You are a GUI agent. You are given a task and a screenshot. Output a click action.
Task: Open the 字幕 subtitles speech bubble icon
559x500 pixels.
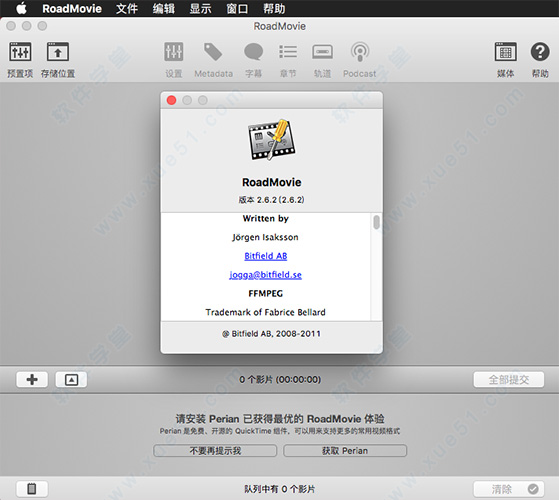click(253, 52)
